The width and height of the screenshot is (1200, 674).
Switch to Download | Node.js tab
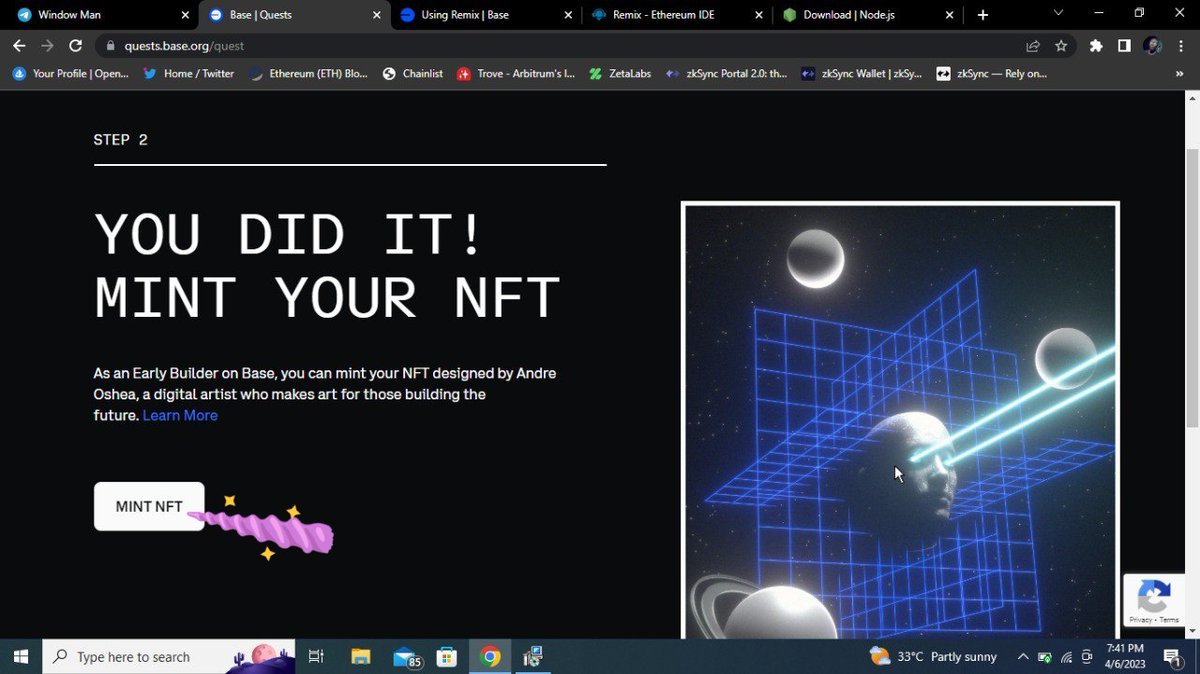[868, 15]
